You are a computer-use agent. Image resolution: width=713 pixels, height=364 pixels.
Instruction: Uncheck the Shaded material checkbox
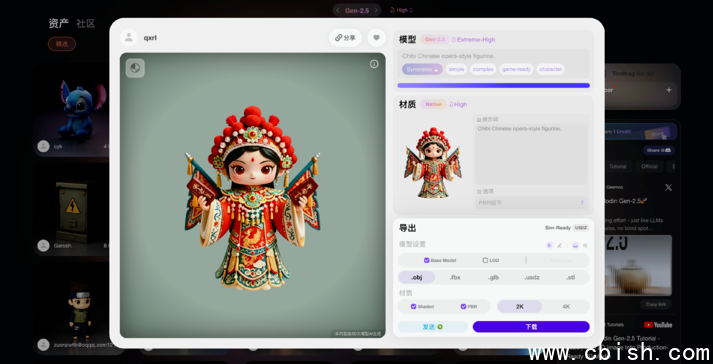point(413,307)
